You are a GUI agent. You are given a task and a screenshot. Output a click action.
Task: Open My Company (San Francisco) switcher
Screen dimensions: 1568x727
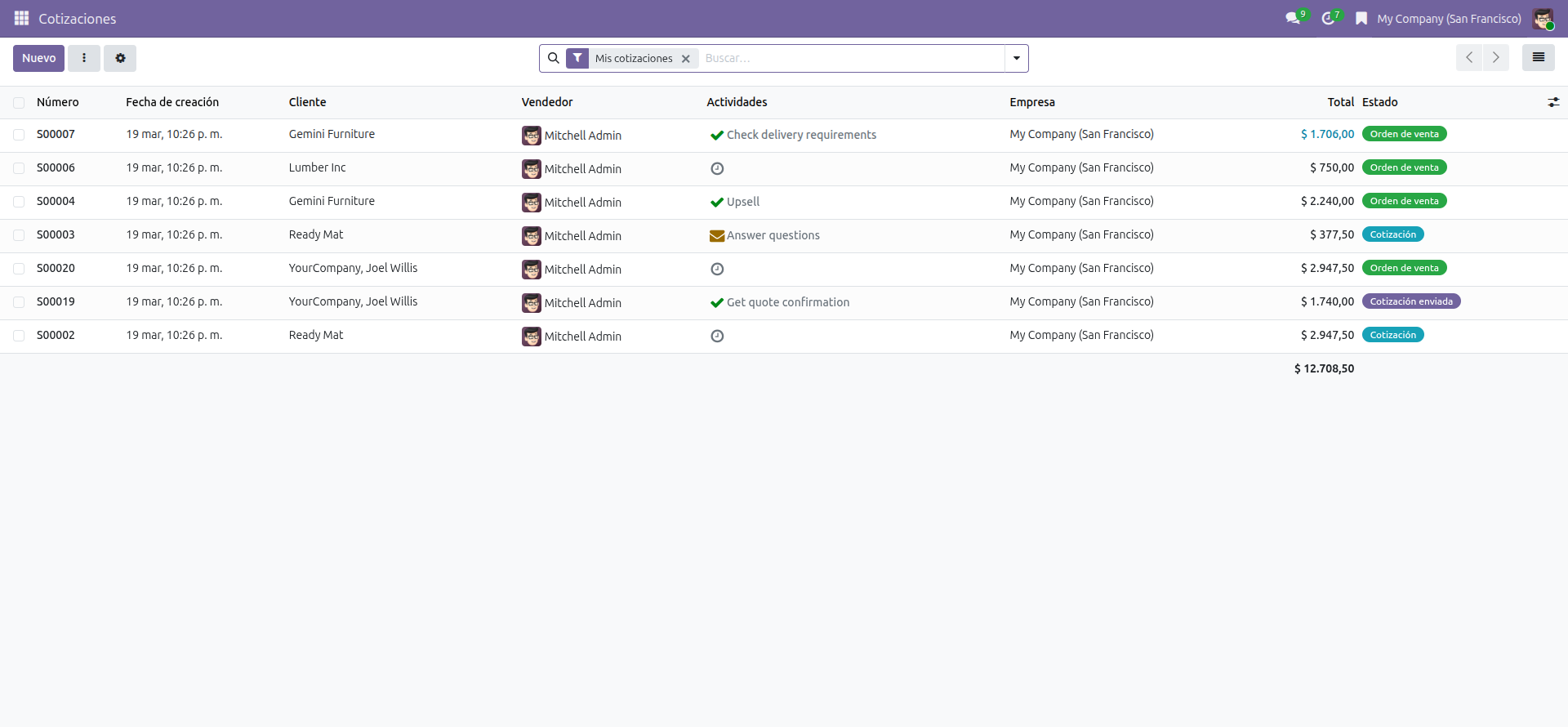(1448, 18)
